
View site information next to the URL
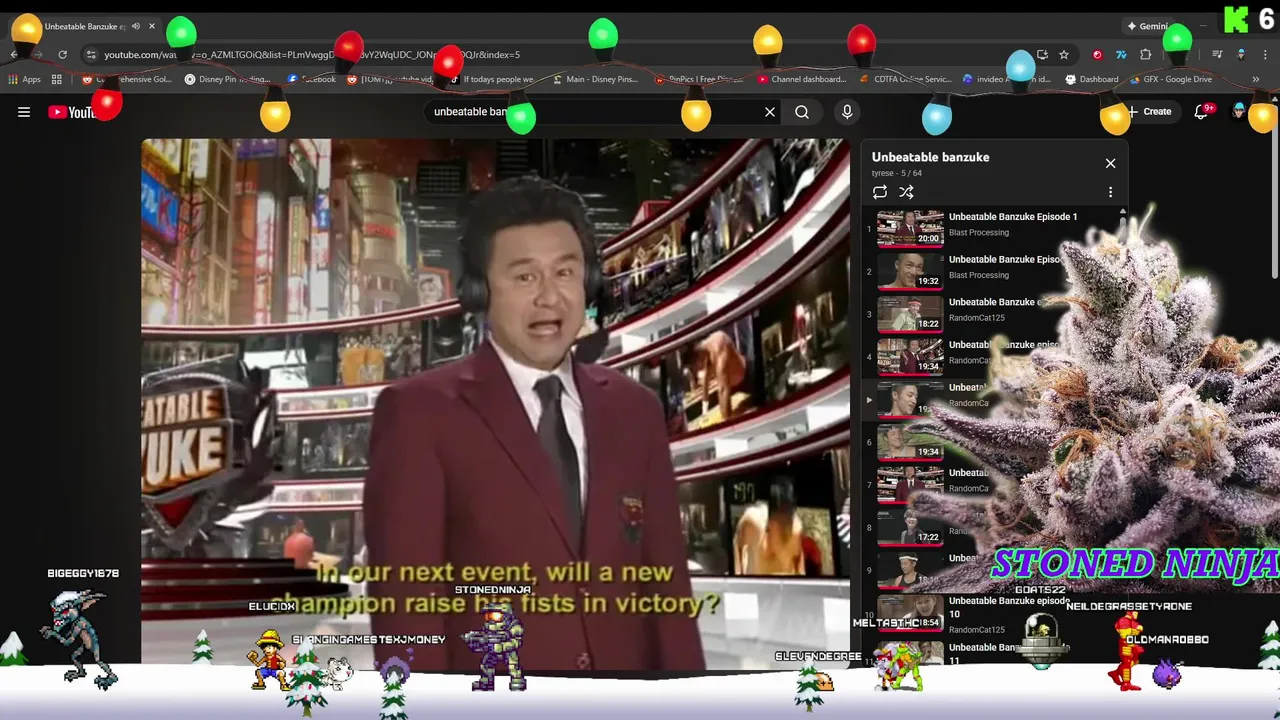(91, 55)
